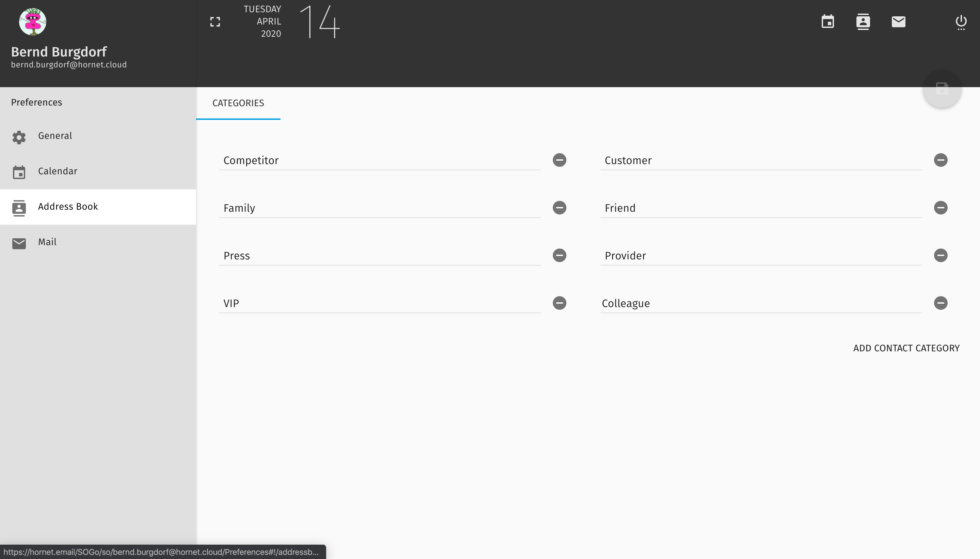Toggle fullscreen expand icon
Viewport: 980px width, 559px height.
pyautogui.click(x=215, y=22)
